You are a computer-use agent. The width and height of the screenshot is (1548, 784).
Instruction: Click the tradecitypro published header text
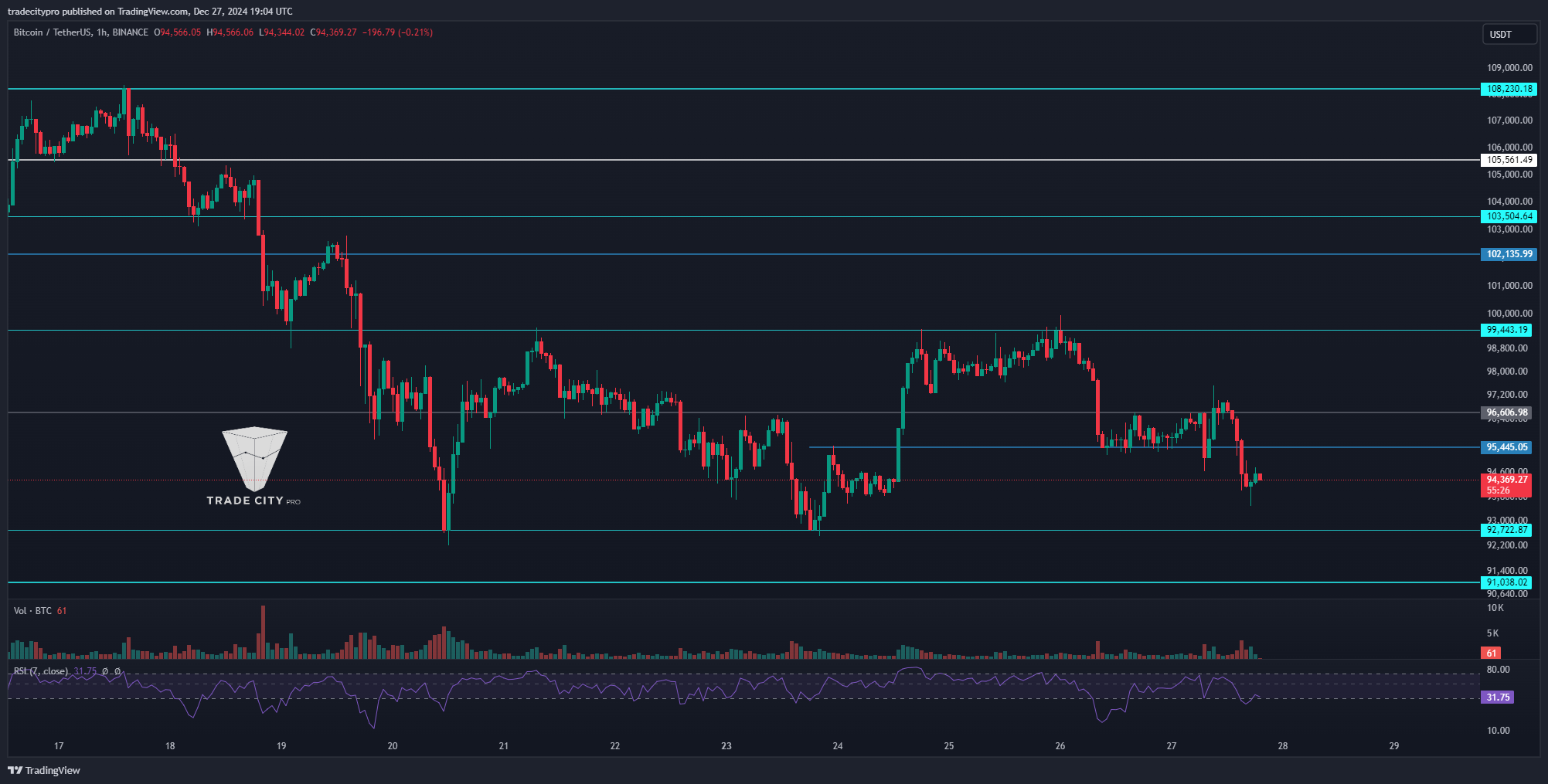(150, 12)
